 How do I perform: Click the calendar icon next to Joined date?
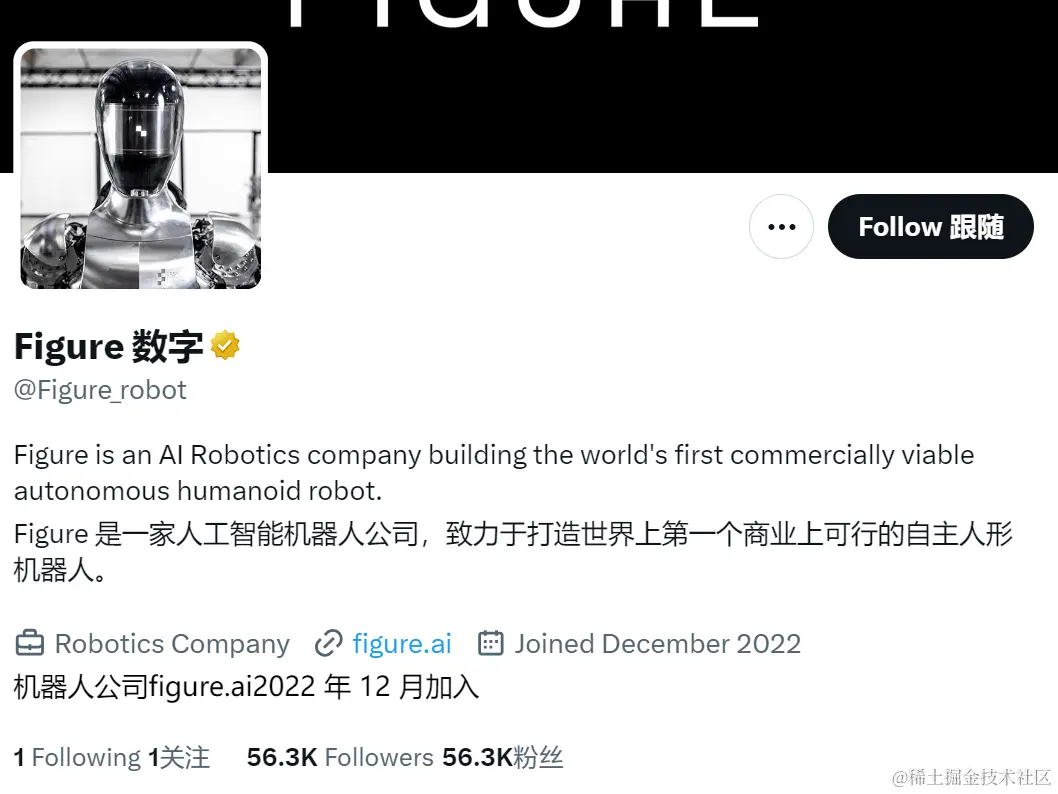coord(491,644)
